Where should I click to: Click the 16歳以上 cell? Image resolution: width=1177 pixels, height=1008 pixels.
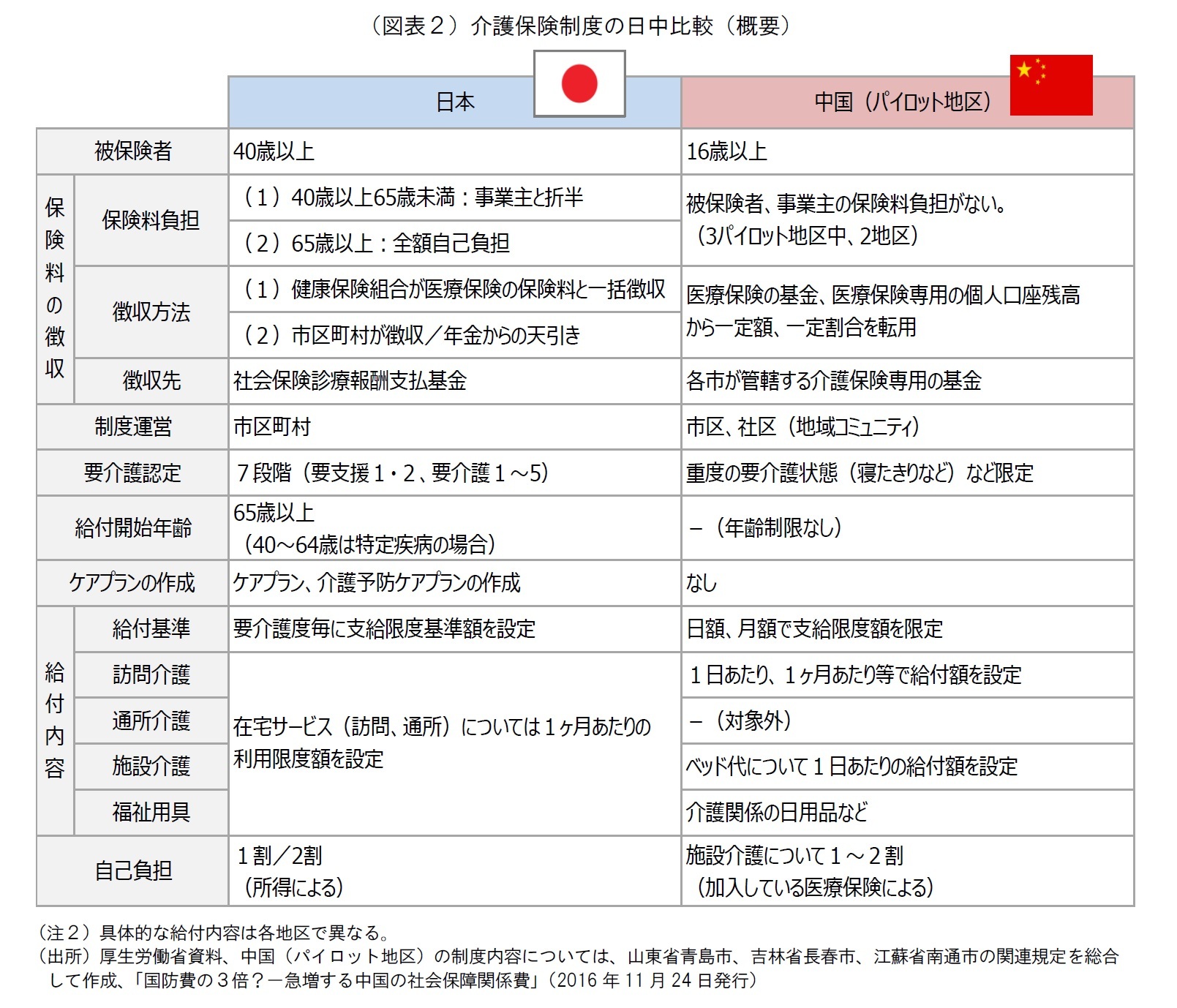coord(908,151)
